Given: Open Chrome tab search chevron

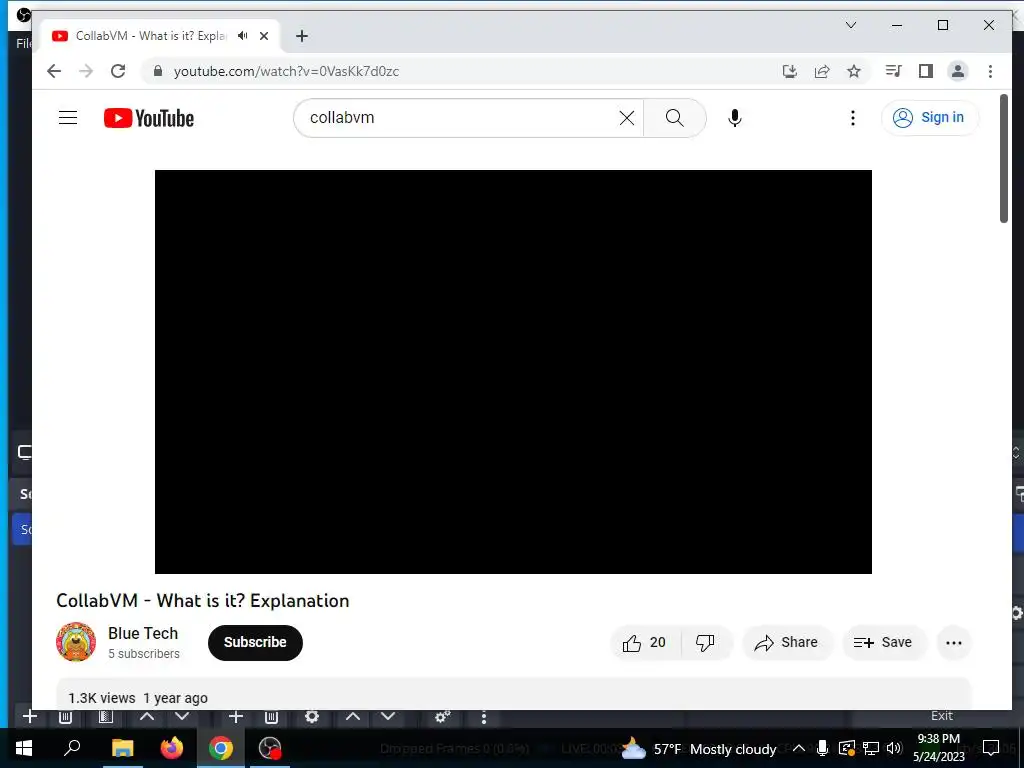Looking at the screenshot, I should [850, 25].
